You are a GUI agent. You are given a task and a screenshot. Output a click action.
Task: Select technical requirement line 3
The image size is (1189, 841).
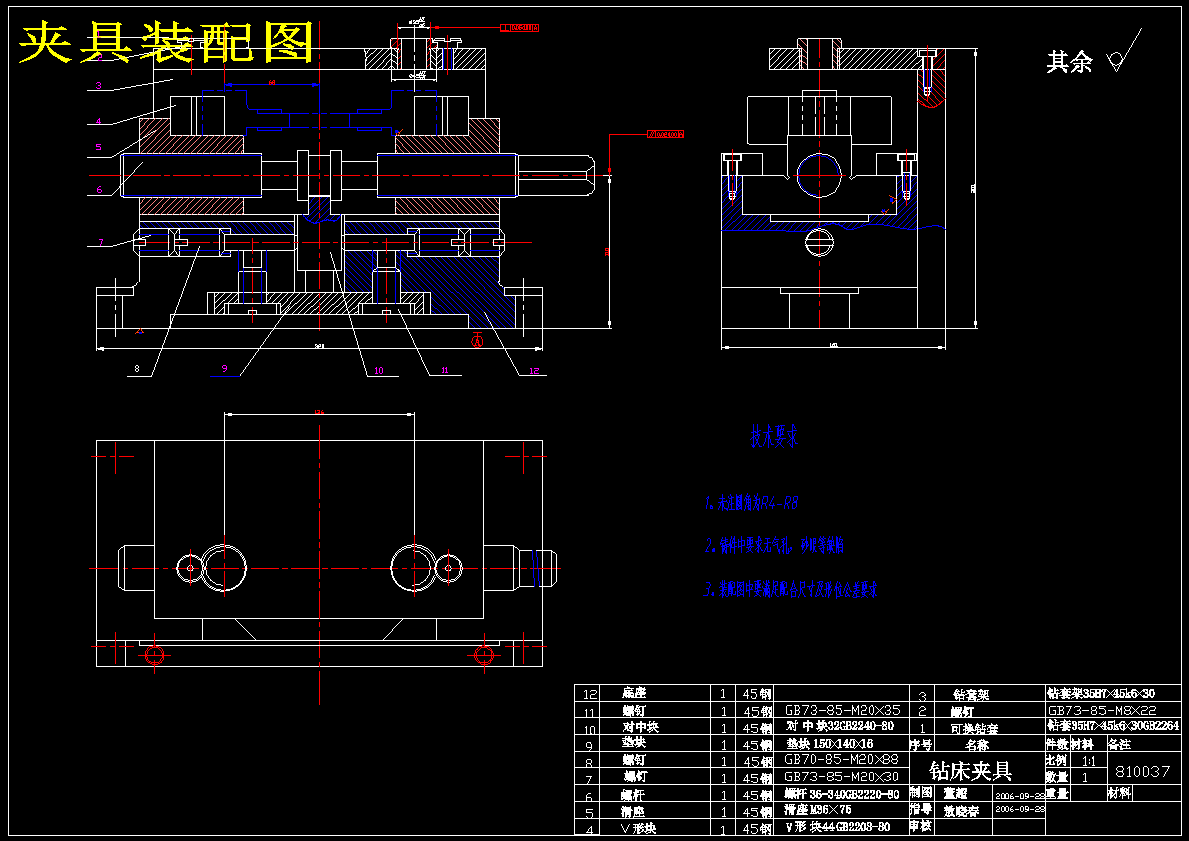point(791,589)
